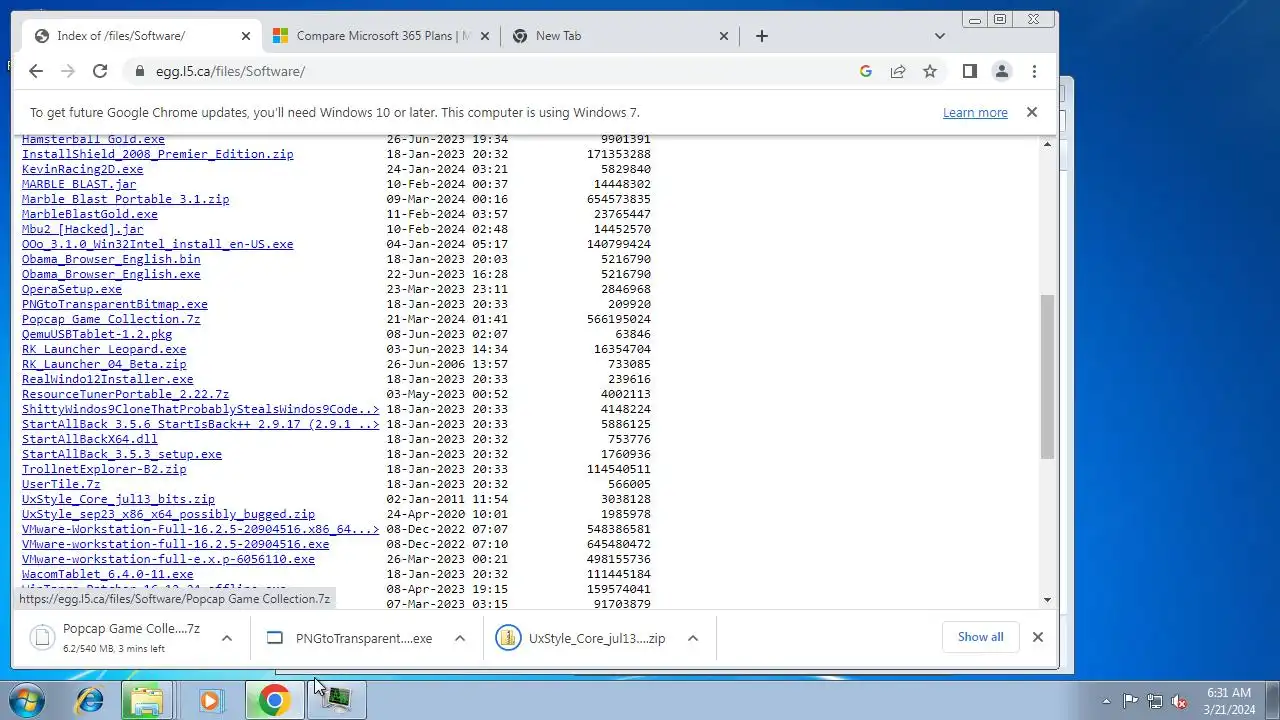
Task: Click RealWindo12Installer.exe link
Action: (x=108, y=379)
